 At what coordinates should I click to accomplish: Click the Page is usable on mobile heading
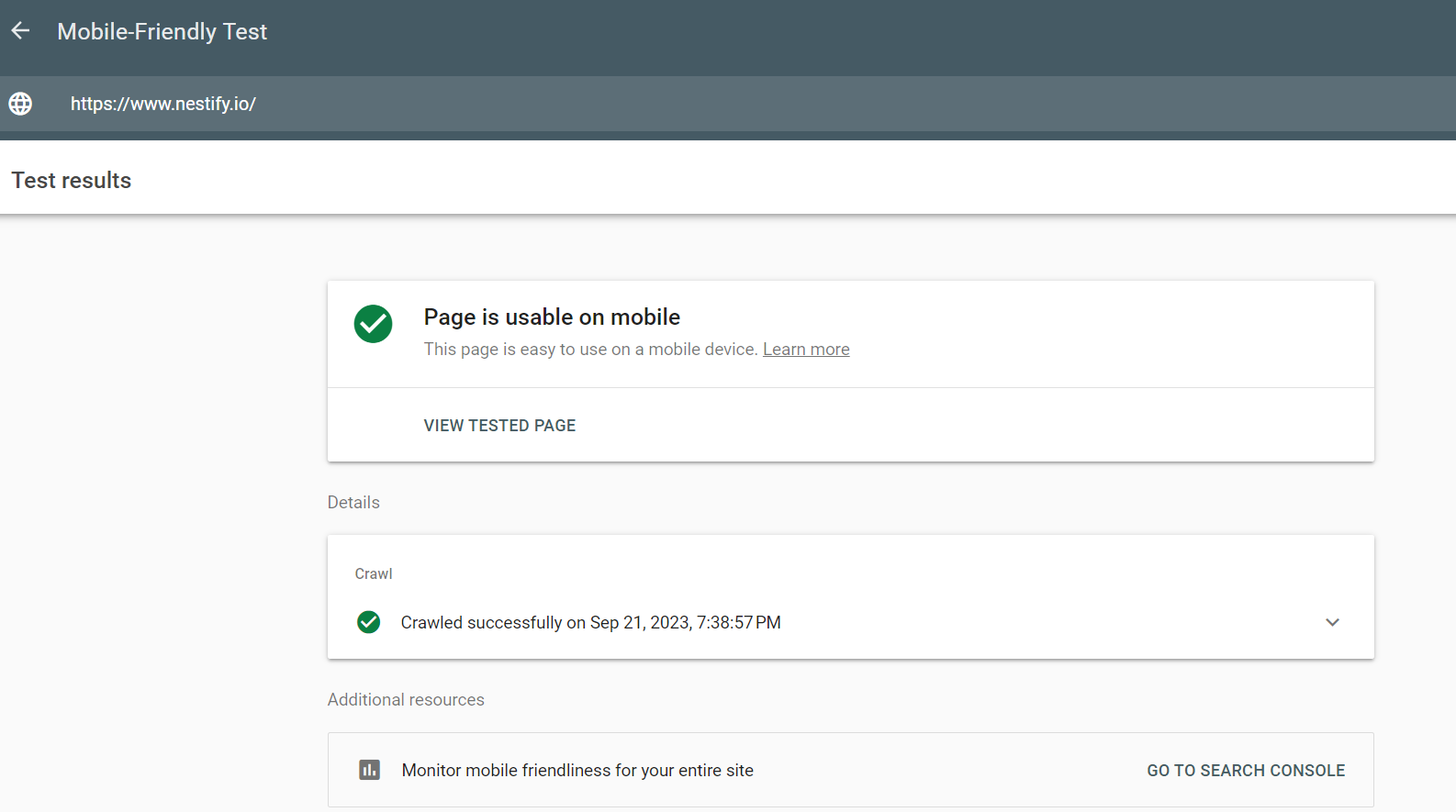(x=552, y=317)
